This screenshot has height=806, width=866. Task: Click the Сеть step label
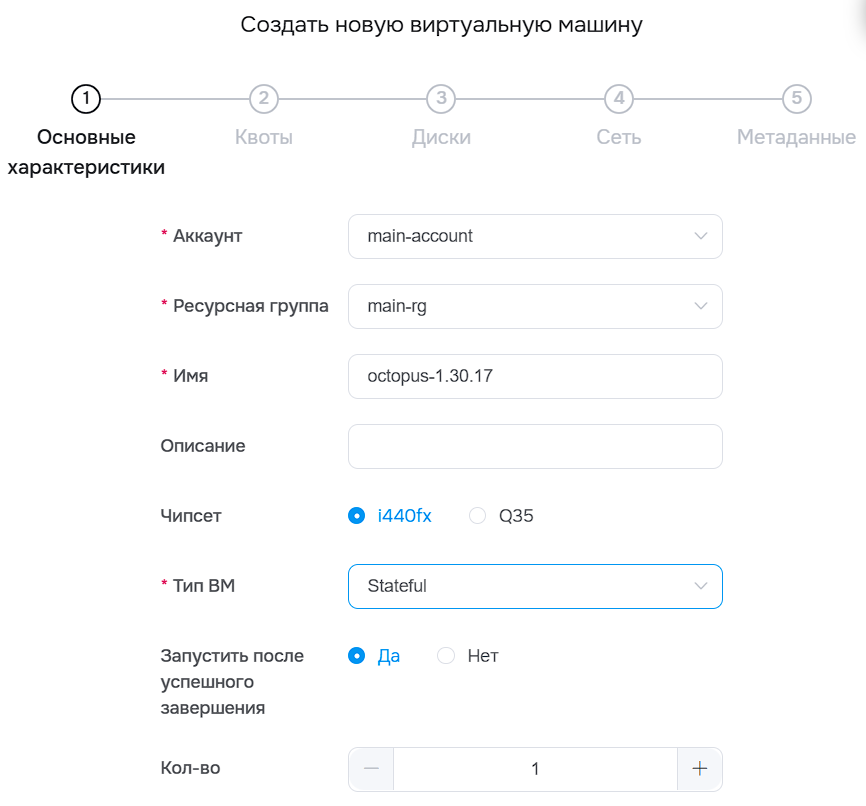tap(619, 138)
